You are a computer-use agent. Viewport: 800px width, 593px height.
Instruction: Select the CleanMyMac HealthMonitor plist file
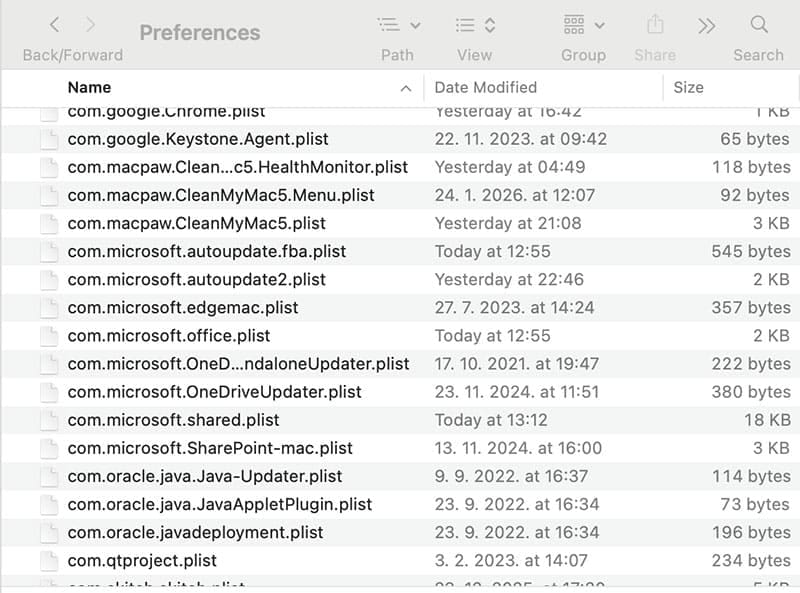(238, 167)
